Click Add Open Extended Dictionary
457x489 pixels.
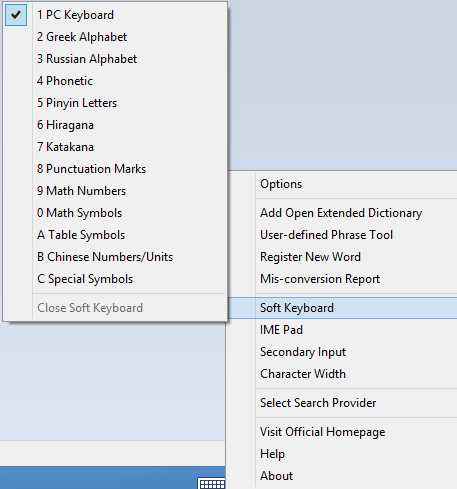point(342,213)
